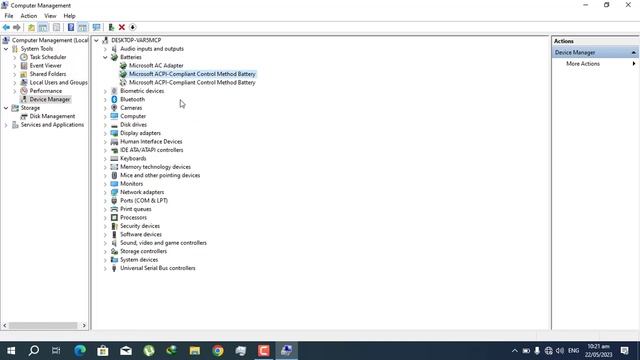Open notification center in system tray
640x360 pixels.
coord(624,351)
